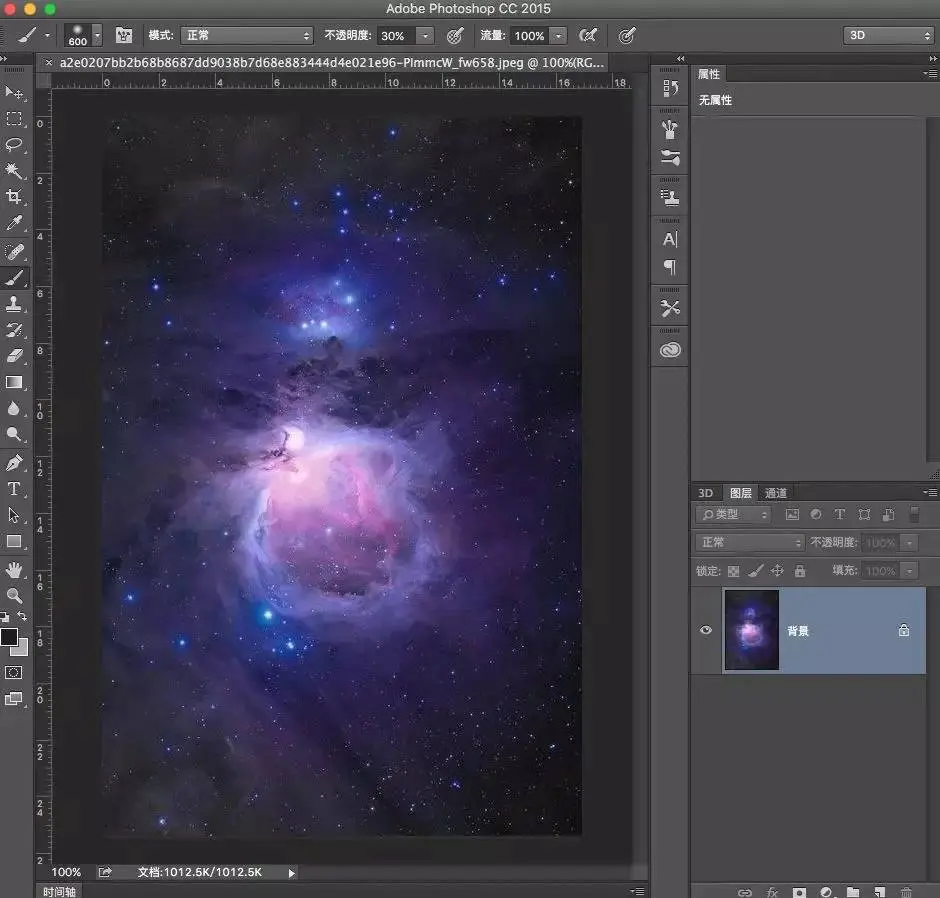Select the Hand tool

coord(14,569)
